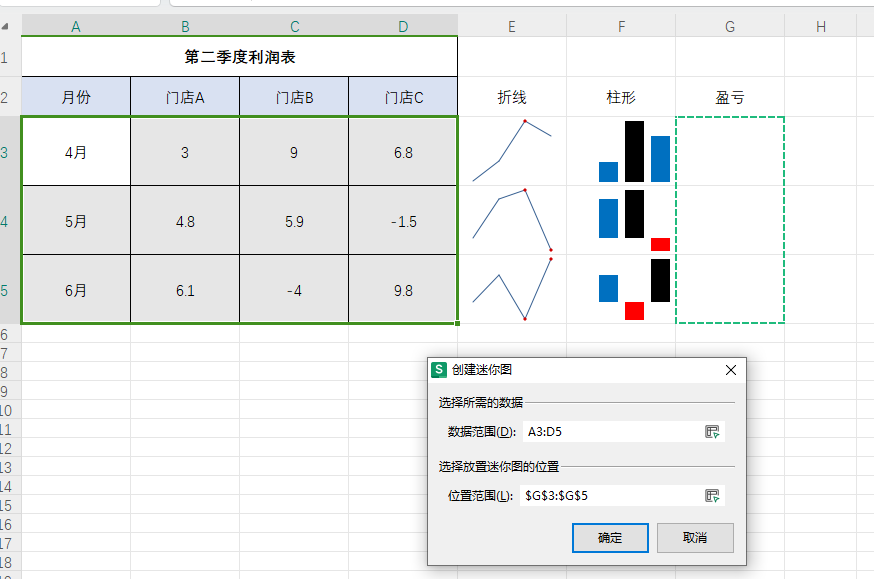The image size is (874, 579).
Task: Click the 门店A header cell
Action: click(x=185, y=97)
